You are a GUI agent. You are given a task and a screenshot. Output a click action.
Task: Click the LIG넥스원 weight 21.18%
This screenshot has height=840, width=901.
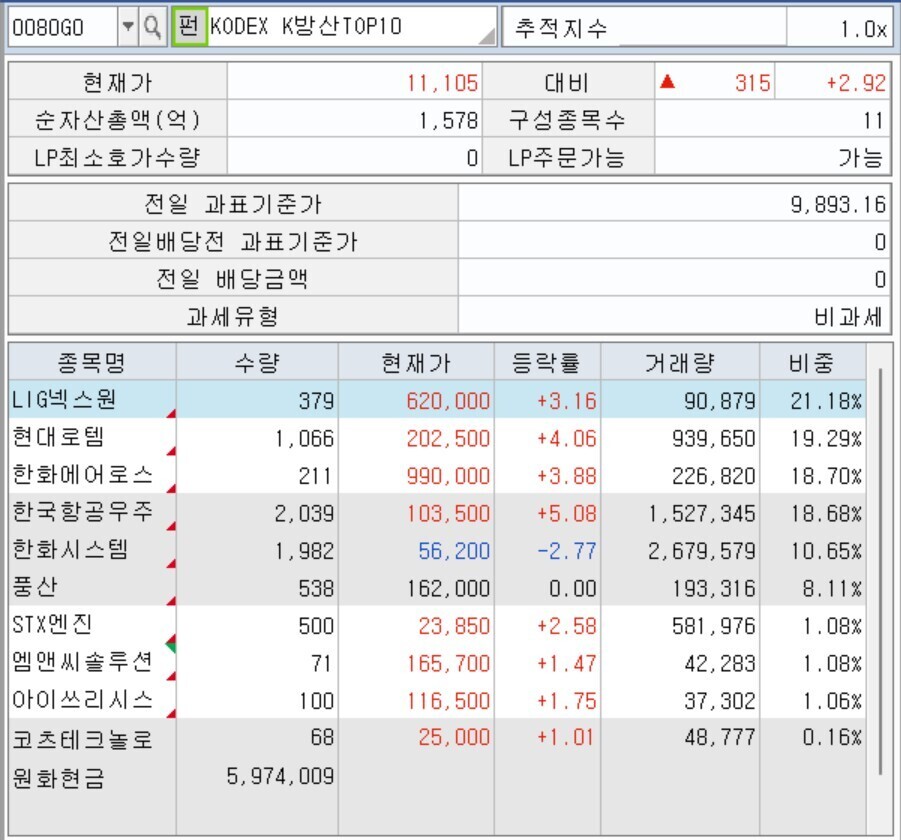(826, 400)
